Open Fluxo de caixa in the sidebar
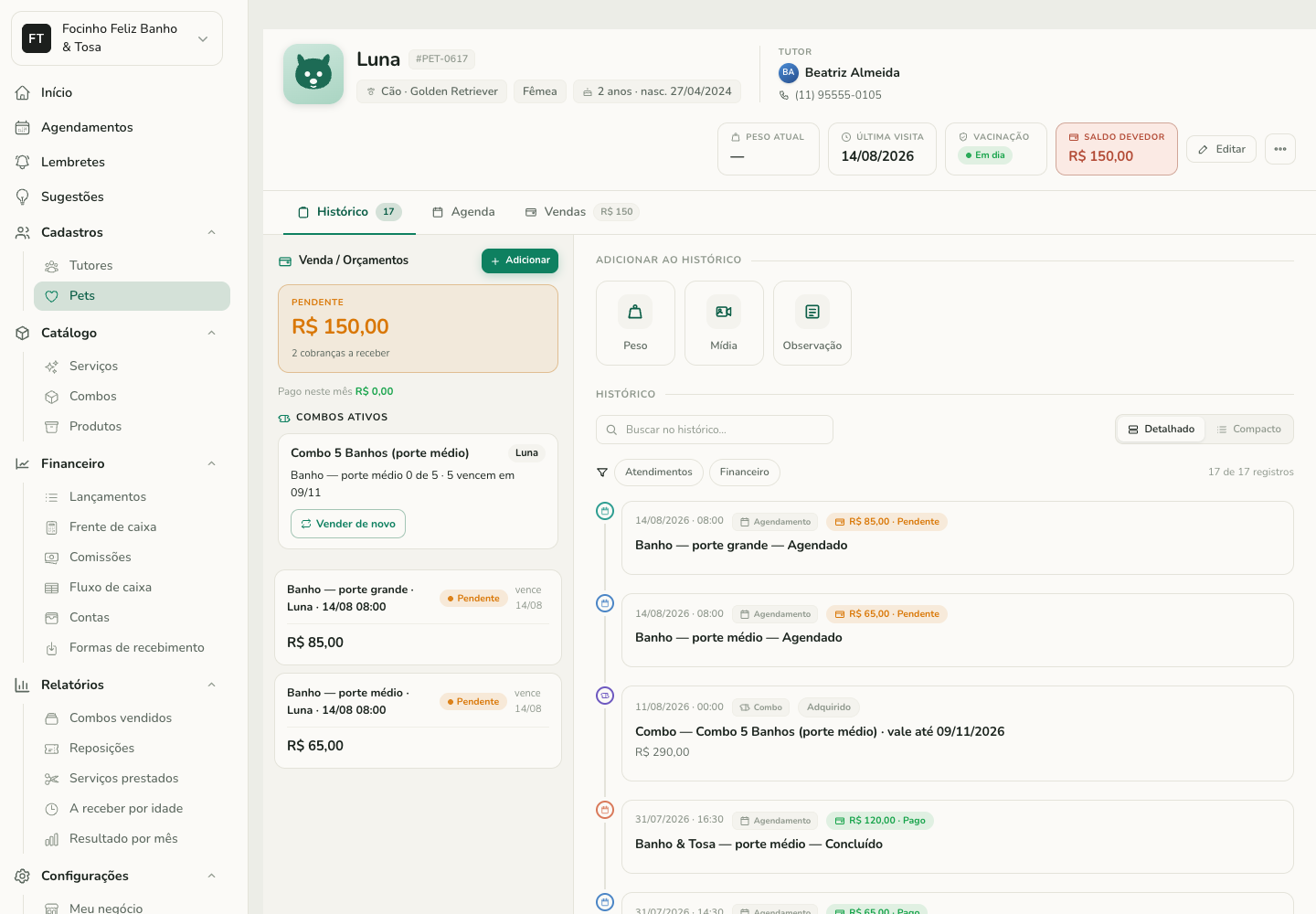Viewport: 1316px width, 914px height. click(132, 588)
